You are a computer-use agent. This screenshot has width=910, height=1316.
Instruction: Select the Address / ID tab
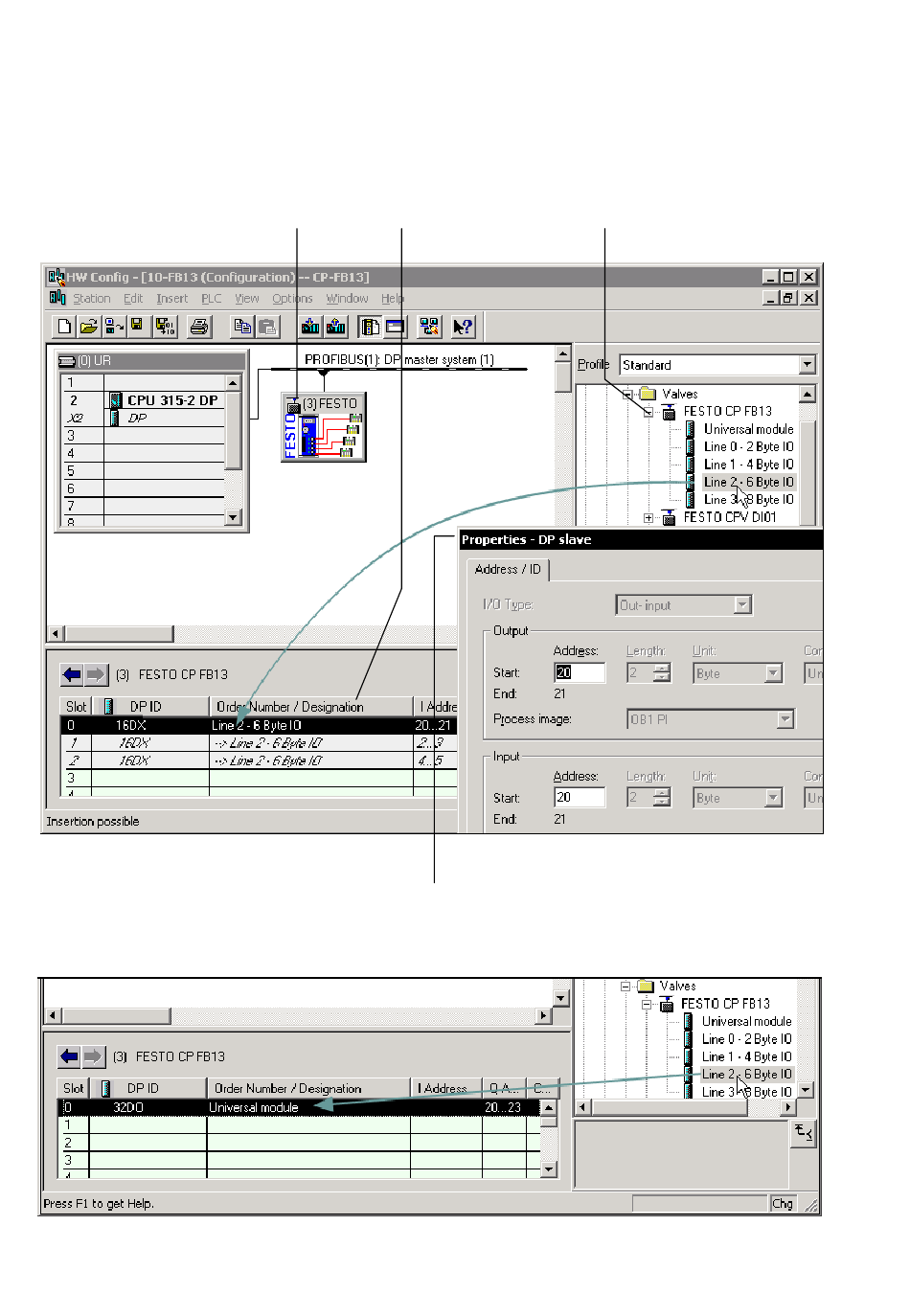[x=508, y=569]
